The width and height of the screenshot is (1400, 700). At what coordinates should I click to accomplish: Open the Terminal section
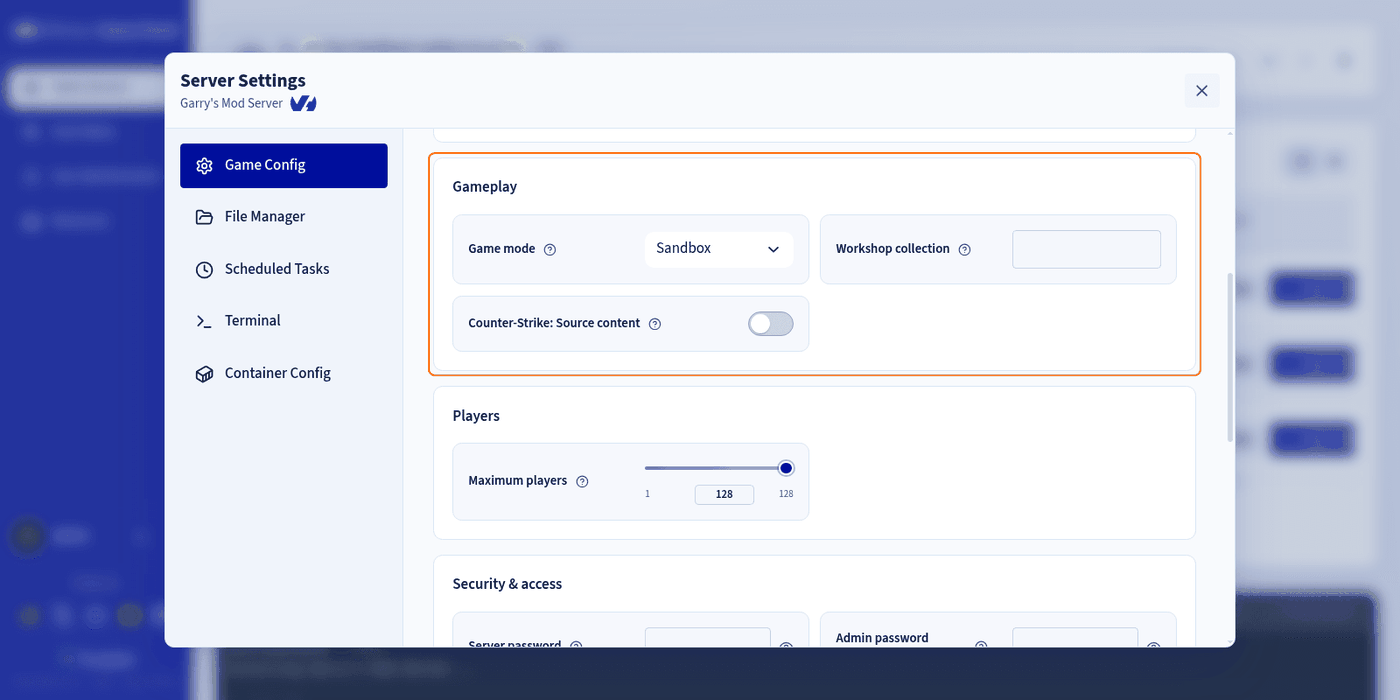tap(284, 321)
